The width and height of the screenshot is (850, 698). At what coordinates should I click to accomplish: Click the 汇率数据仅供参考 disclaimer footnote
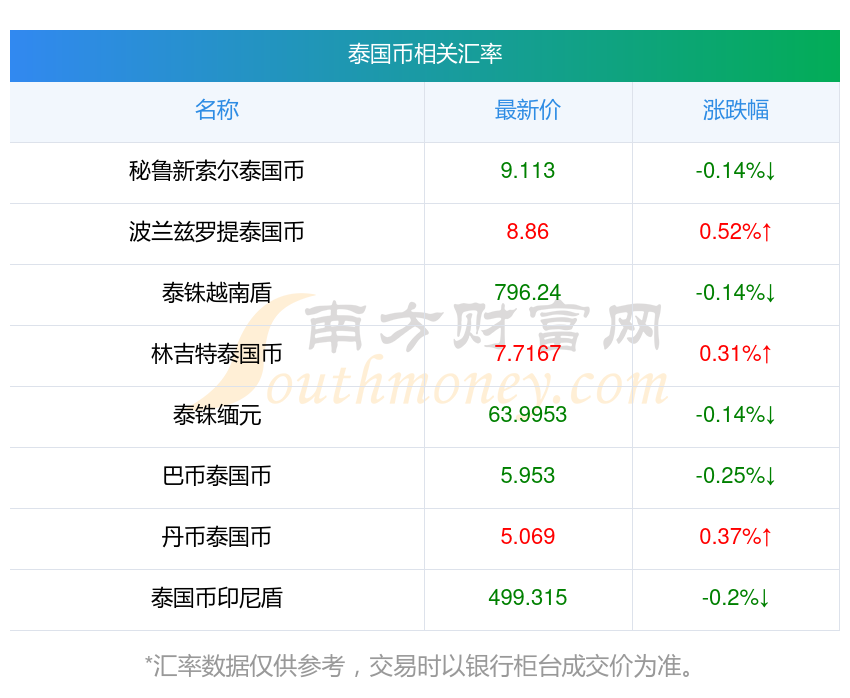[420, 665]
